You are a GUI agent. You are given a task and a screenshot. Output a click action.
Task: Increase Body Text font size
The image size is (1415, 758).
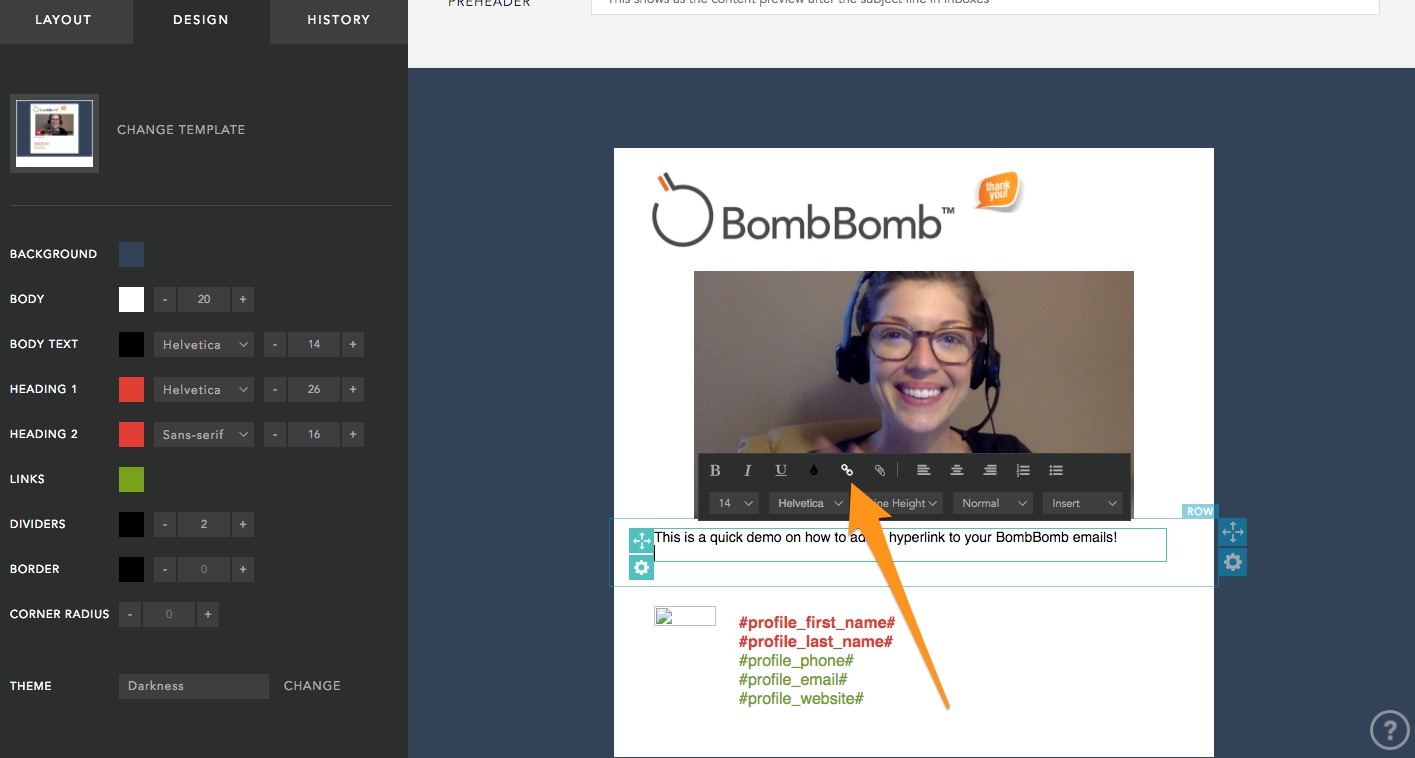(353, 344)
